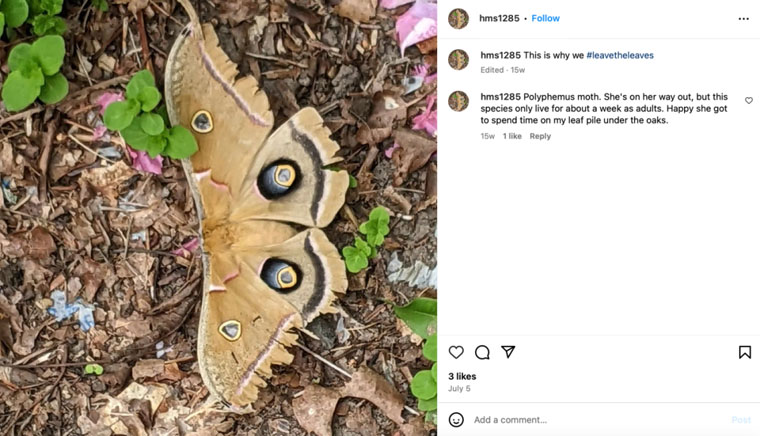Viewport: 760px width, 436px height.
Task: View who gave the comment 1 like
Action: (512, 136)
